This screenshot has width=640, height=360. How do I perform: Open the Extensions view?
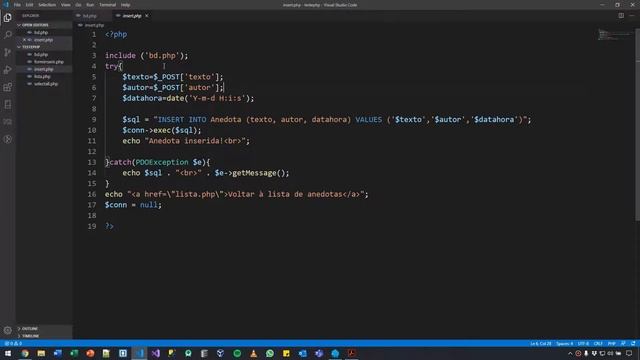[7, 87]
